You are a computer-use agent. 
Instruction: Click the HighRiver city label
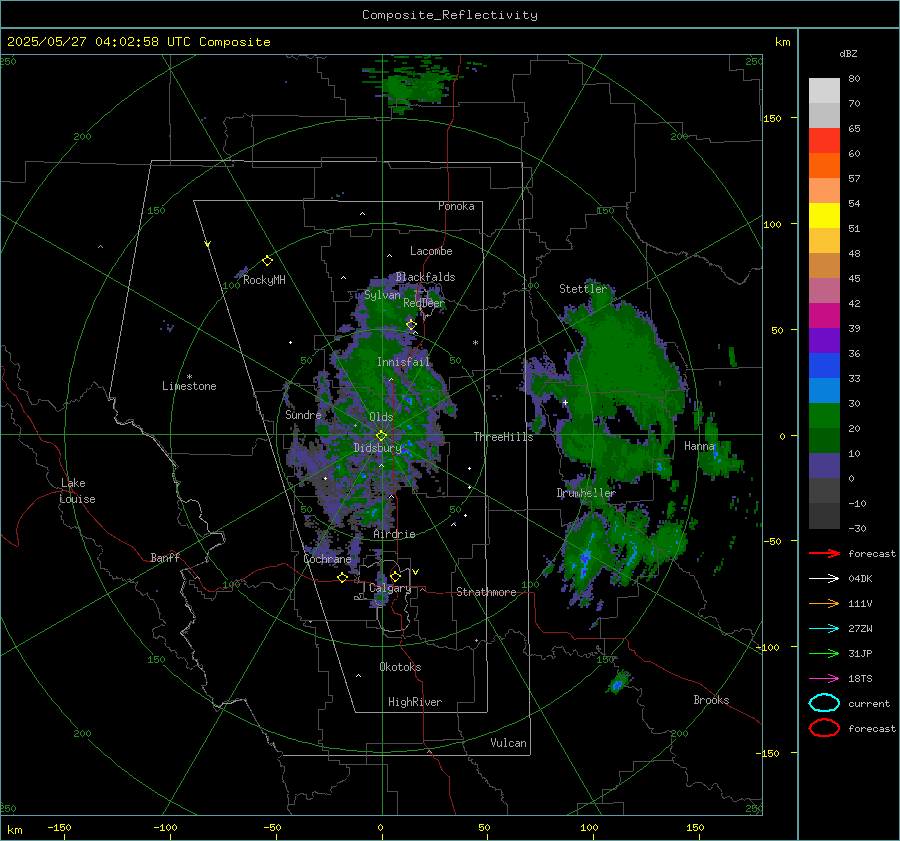[x=415, y=702]
